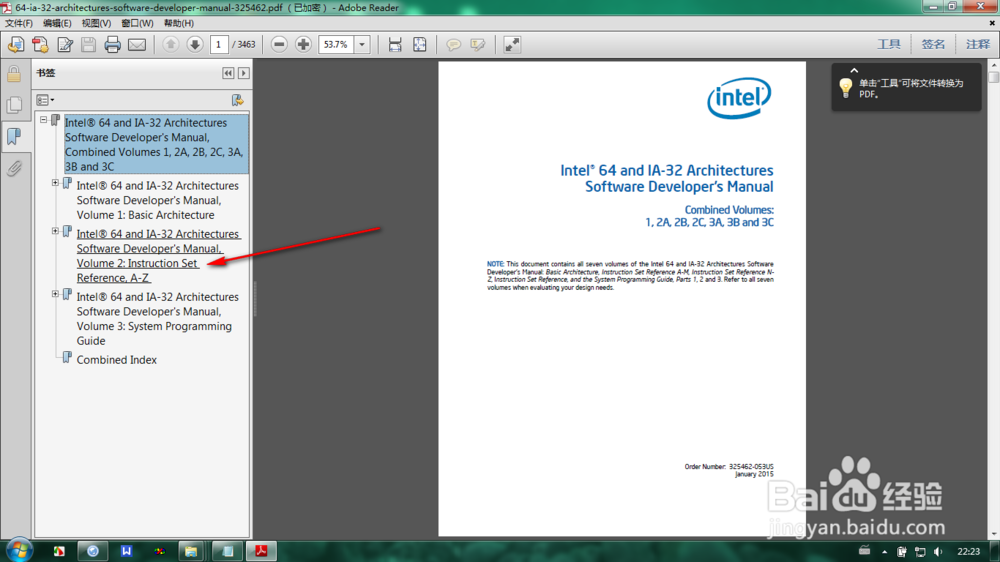Image resolution: width=1000 pixels, height=562 pixels.
Task: Click the 53.7% zoom value field
Action: tap(336, 45)
